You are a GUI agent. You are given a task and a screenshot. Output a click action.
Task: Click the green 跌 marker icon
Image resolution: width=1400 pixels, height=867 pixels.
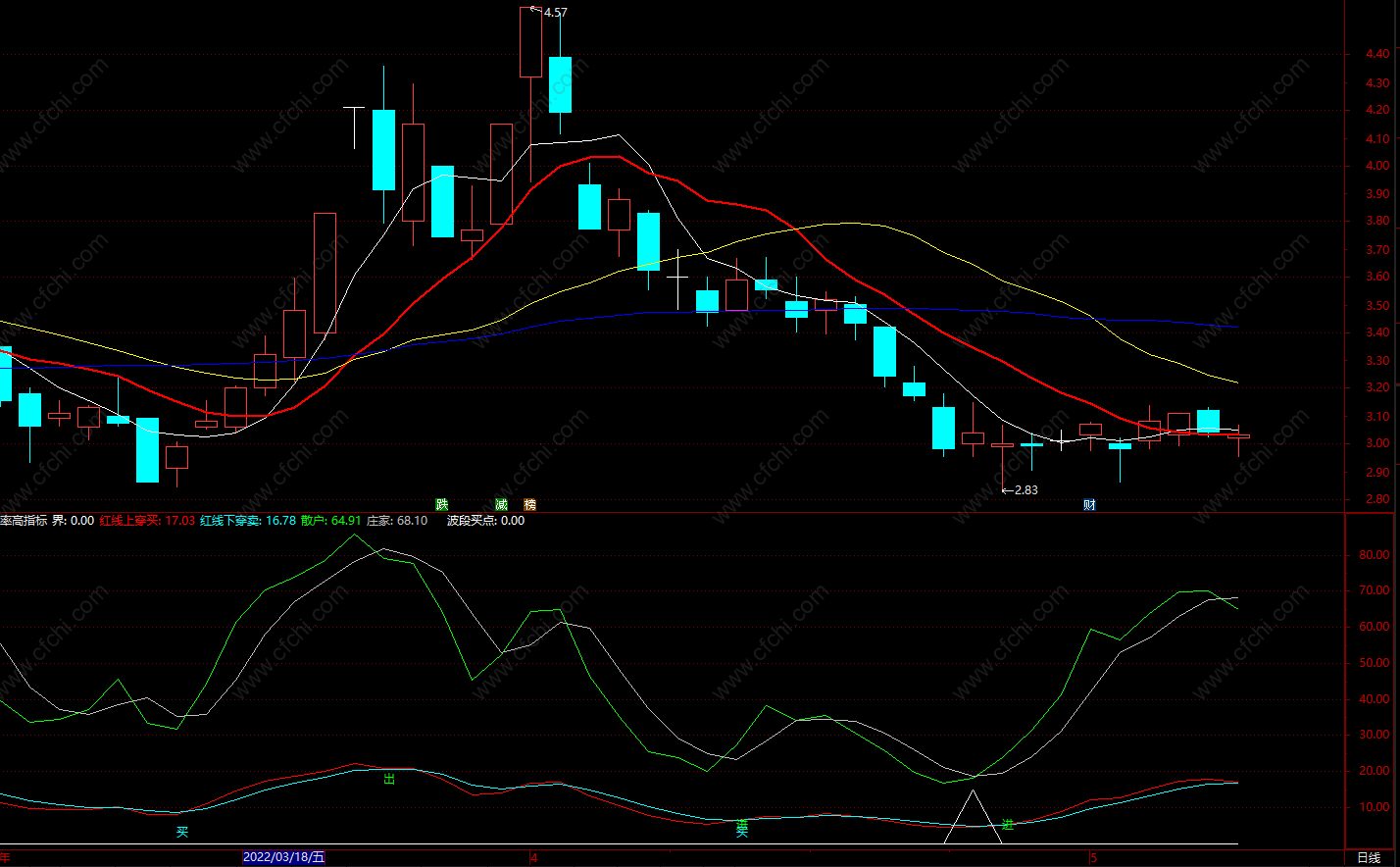(442, 505)
